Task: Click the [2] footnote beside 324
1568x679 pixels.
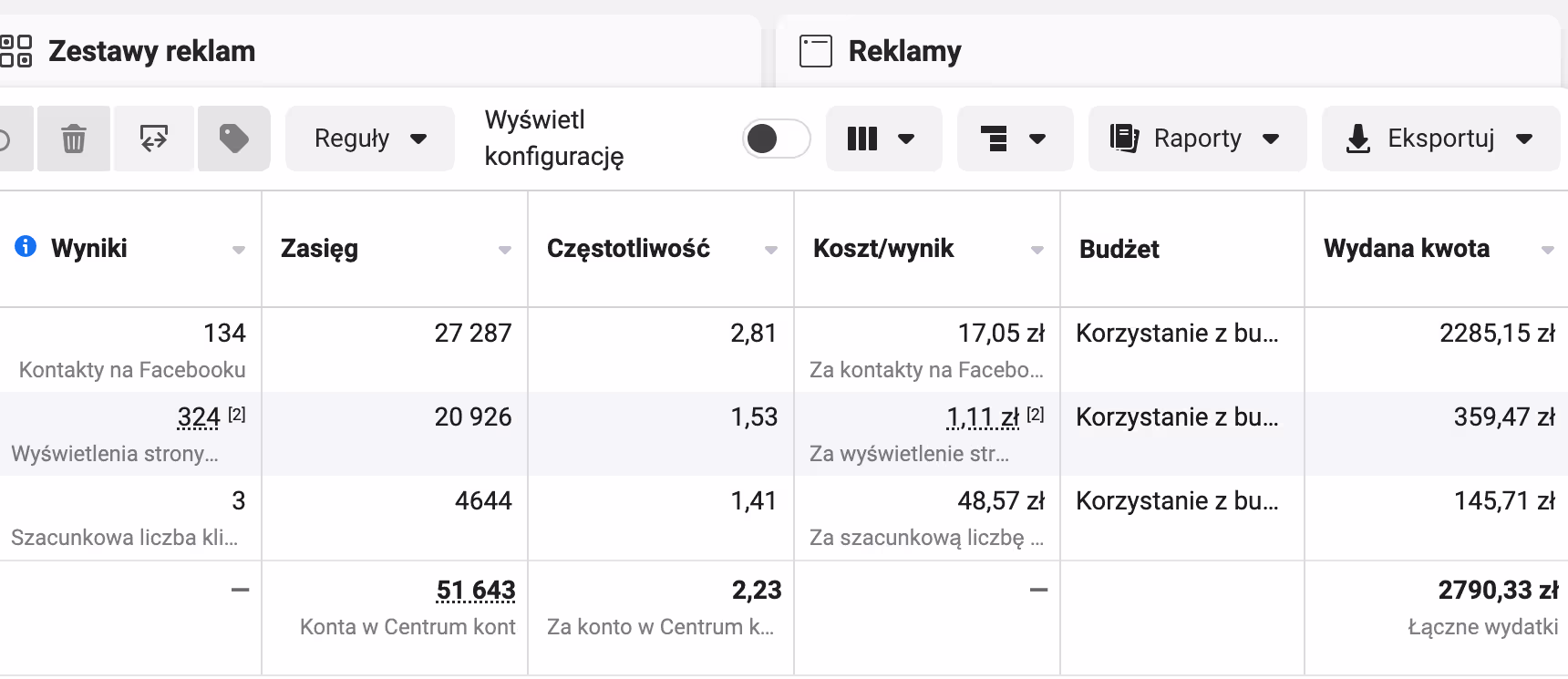Action: [236, 415]
